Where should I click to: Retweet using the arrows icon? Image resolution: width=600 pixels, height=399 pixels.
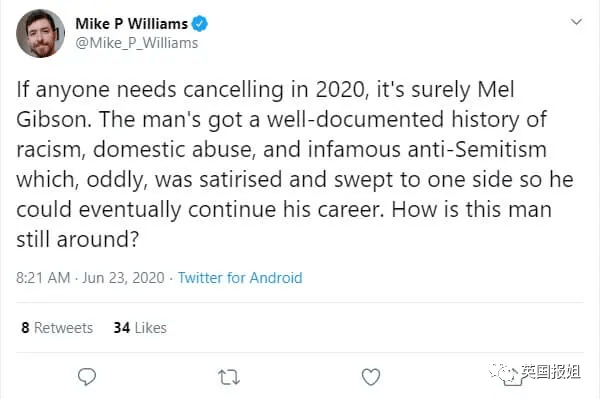click(229, 377)
